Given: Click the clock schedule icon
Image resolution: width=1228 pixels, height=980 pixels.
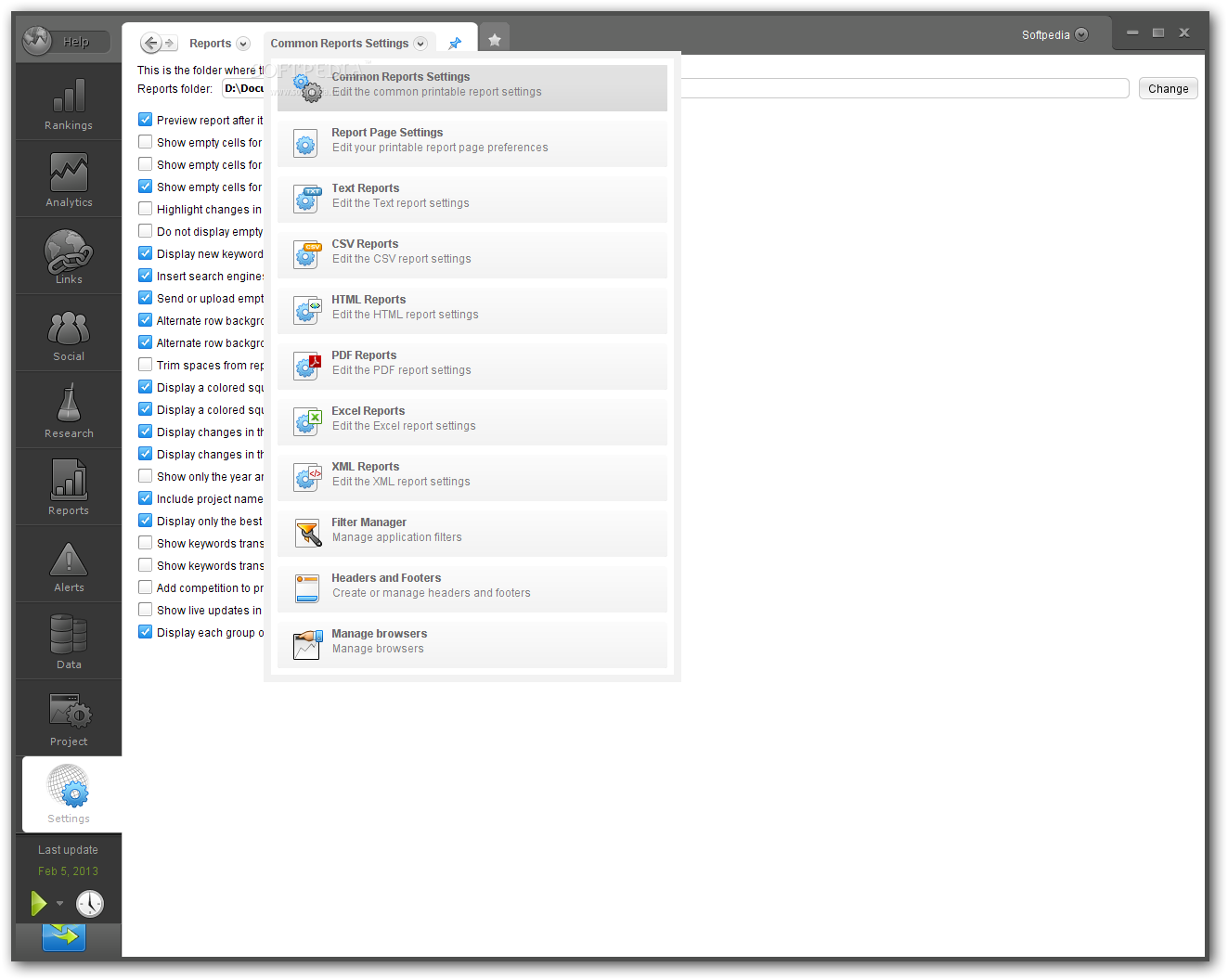Looking at the screenshot, I should (x=90, y=903).
